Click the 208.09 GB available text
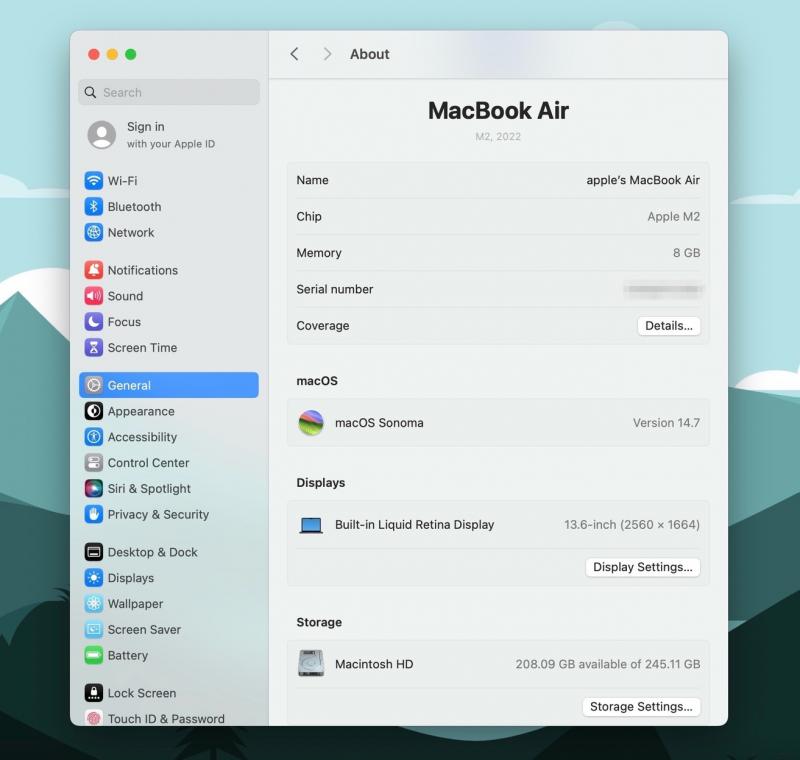This screenshot has height=760, width=800. (608, 664)
